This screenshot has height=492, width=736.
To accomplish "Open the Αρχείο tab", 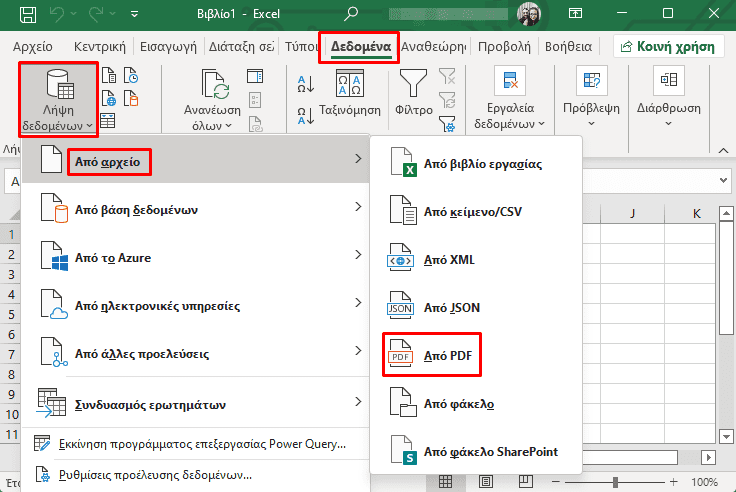I will pyautogui.click(x=32, y=46).
